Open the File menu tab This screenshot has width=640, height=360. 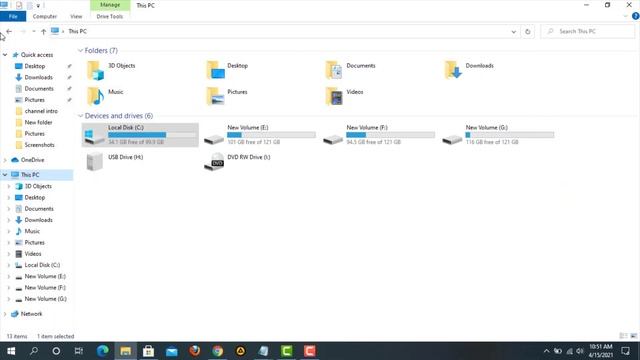click(x=13, y=16)
